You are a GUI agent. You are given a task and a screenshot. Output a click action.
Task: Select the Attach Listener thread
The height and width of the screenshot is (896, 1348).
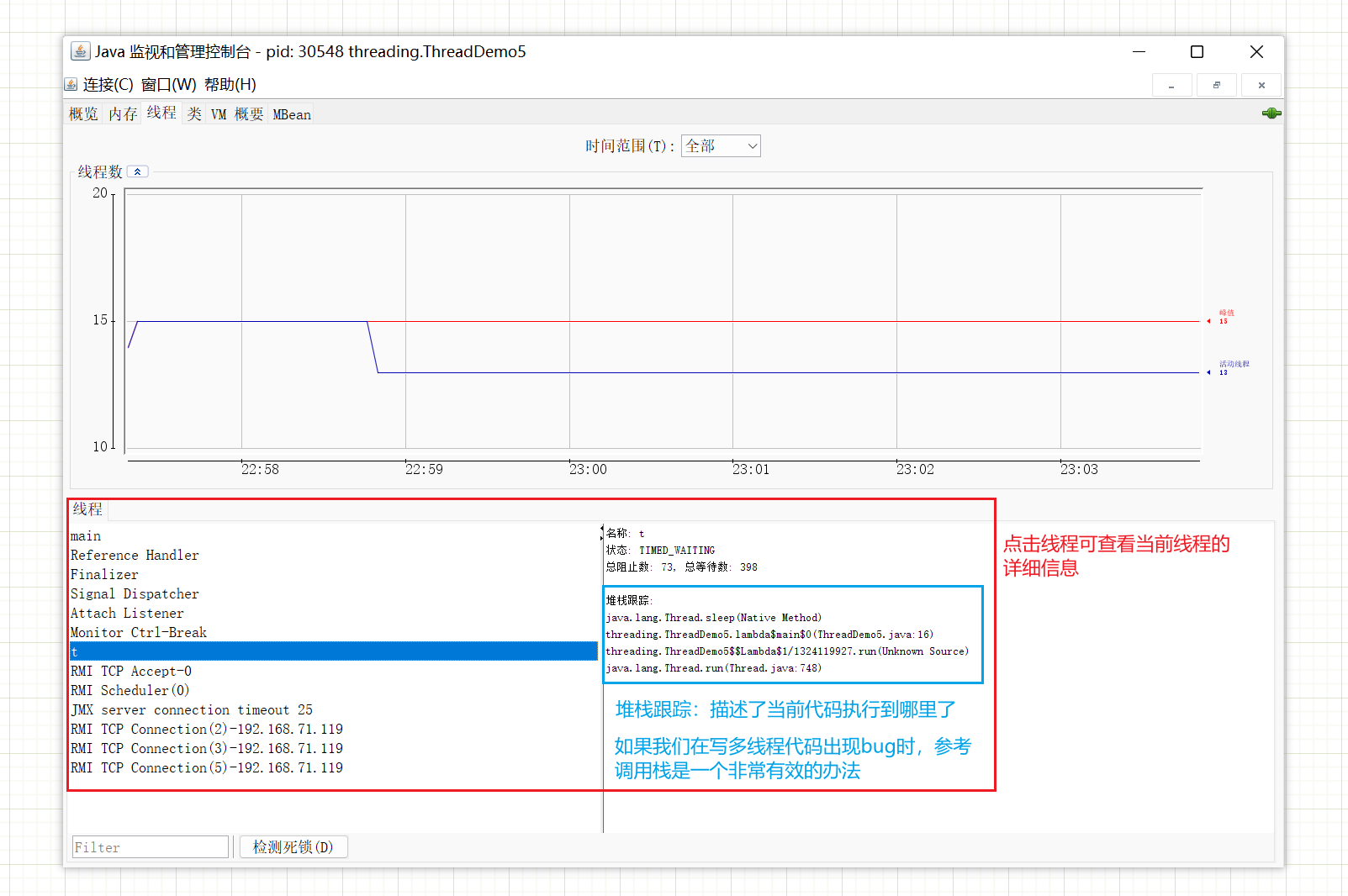(x=334, y=614)
